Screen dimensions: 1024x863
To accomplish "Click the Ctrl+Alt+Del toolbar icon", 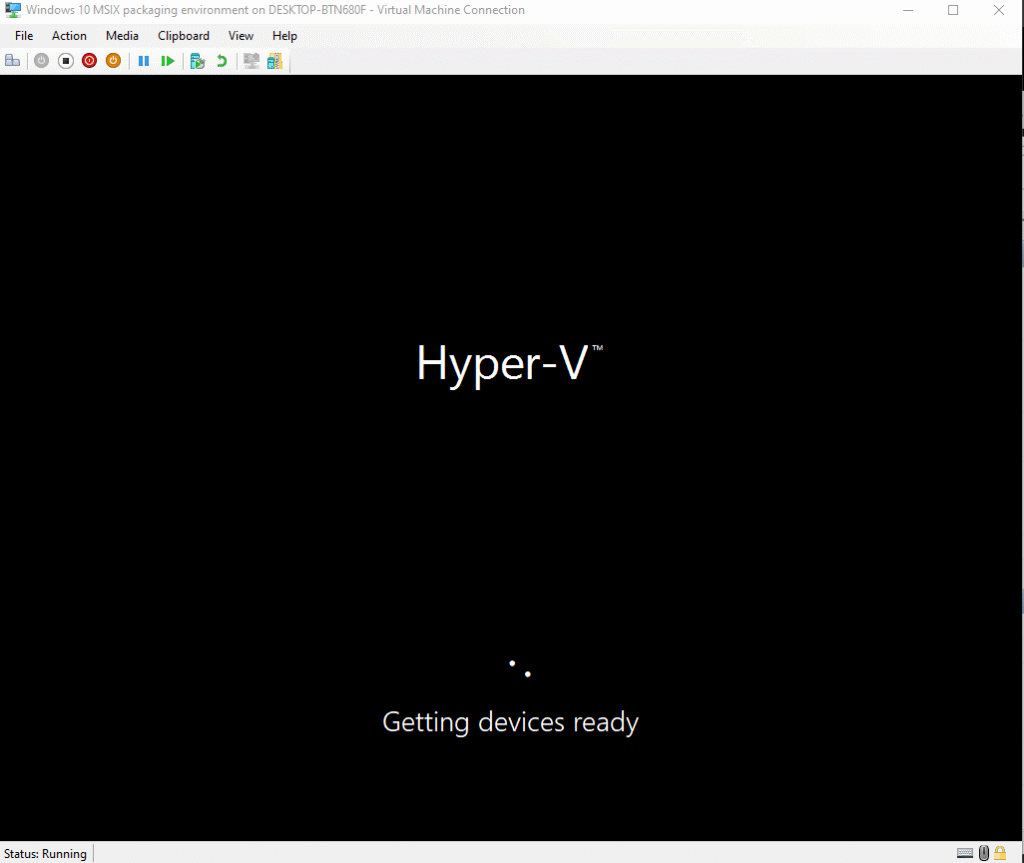I will pyautogui.click(x=13, y=61).
